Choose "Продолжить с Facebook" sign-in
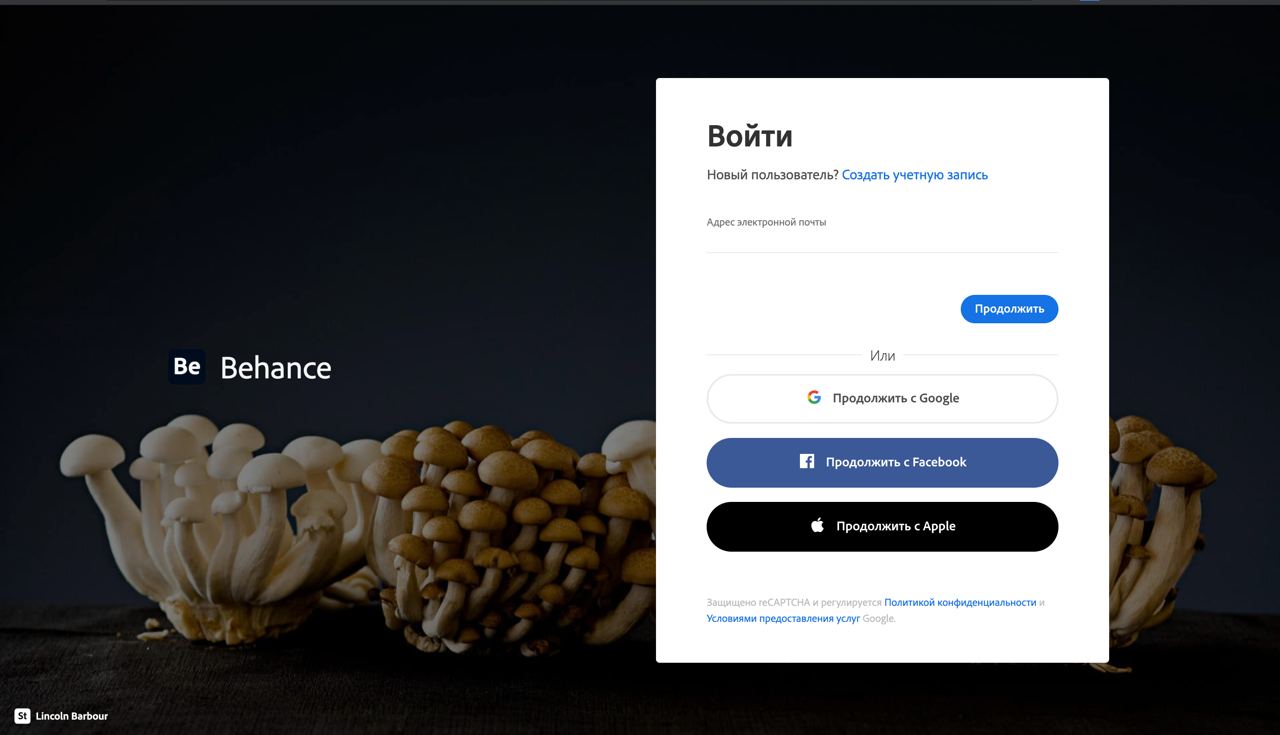Image resolution: width=1280 pixels, height=735 pixels. (882, 462)
